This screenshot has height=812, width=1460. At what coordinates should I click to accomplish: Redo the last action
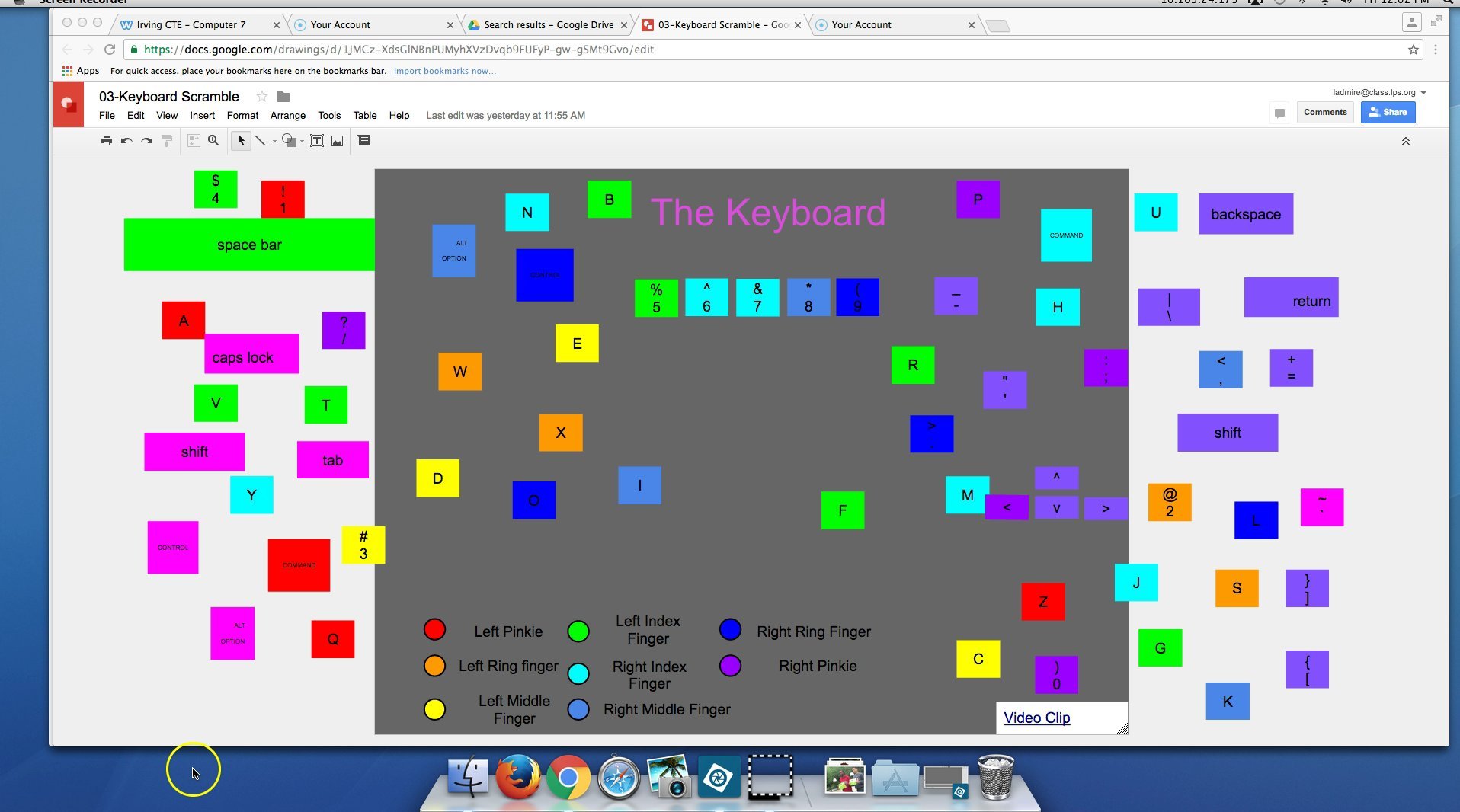point(146,141)
